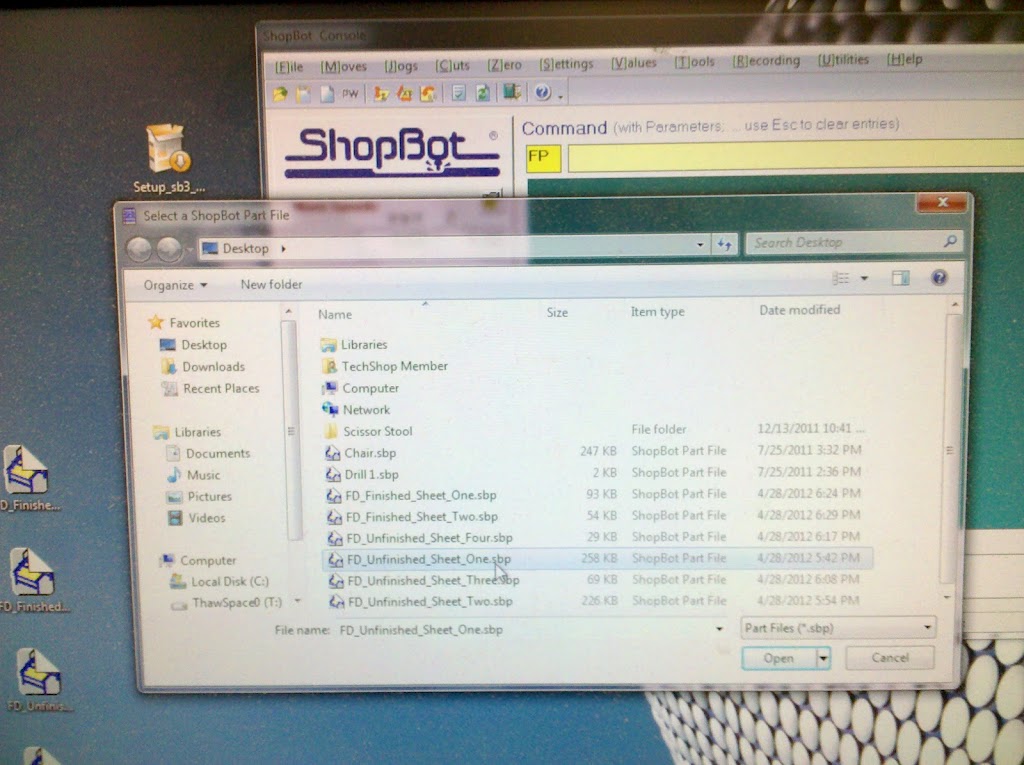Open the [H]elp menu

coord(904,59)
